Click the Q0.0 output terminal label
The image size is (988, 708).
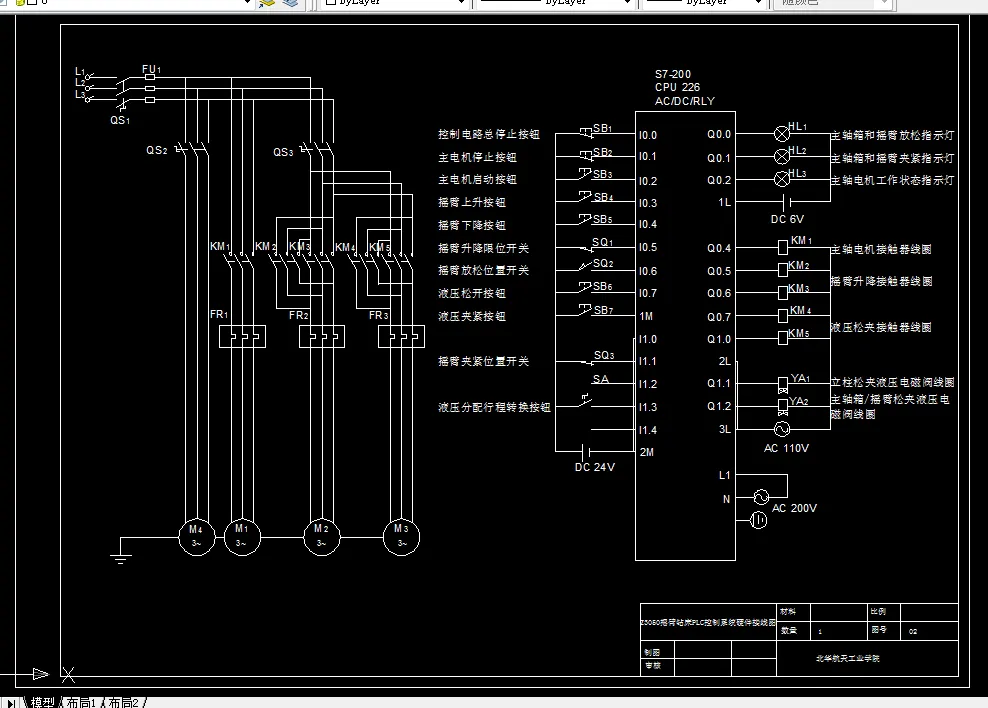coord(719,134)
